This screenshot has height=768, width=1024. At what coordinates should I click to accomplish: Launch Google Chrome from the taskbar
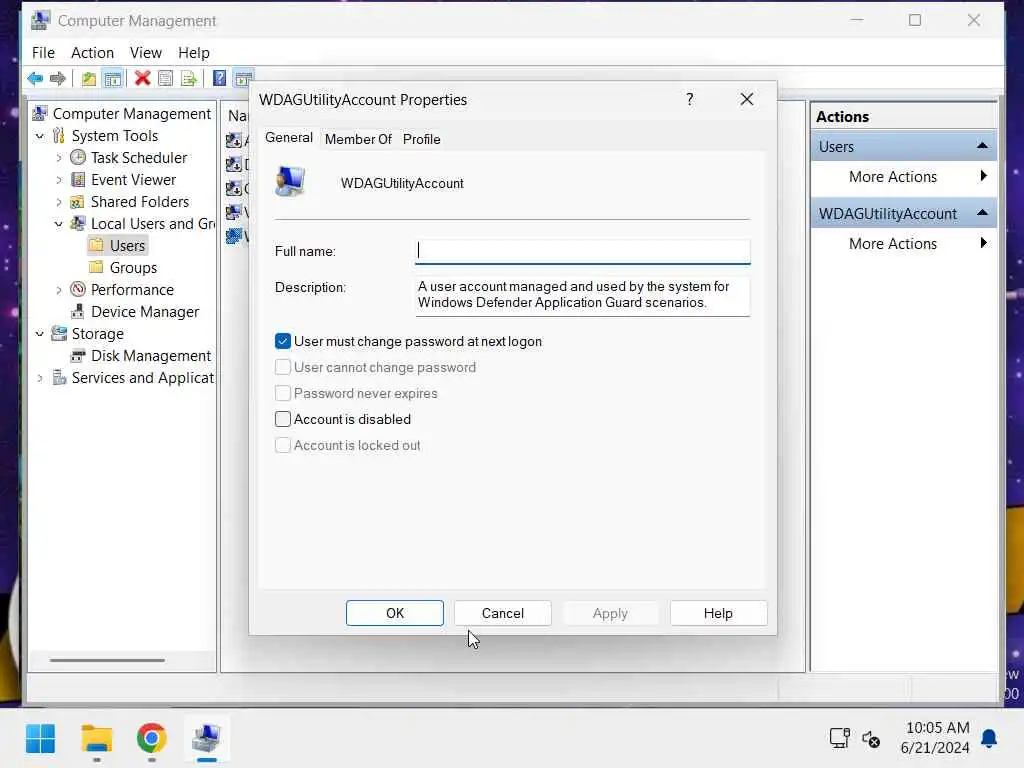tap(152, 739)
